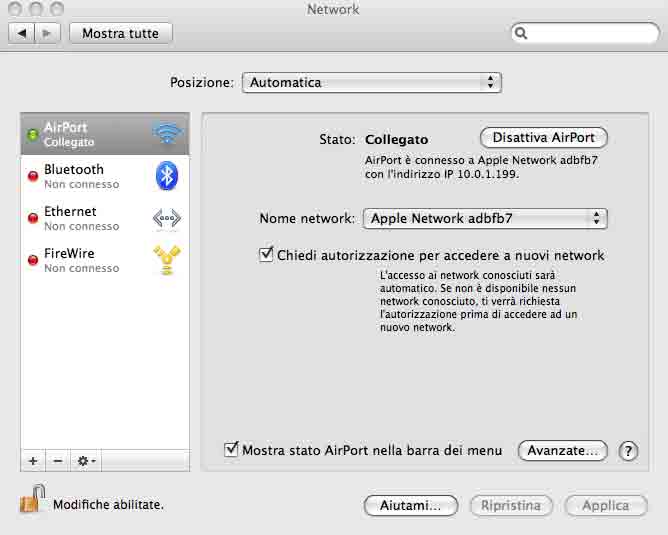The width and height of the screenshot is (668, 535).
Task: Add a new service with plus button
Action: 33,460
